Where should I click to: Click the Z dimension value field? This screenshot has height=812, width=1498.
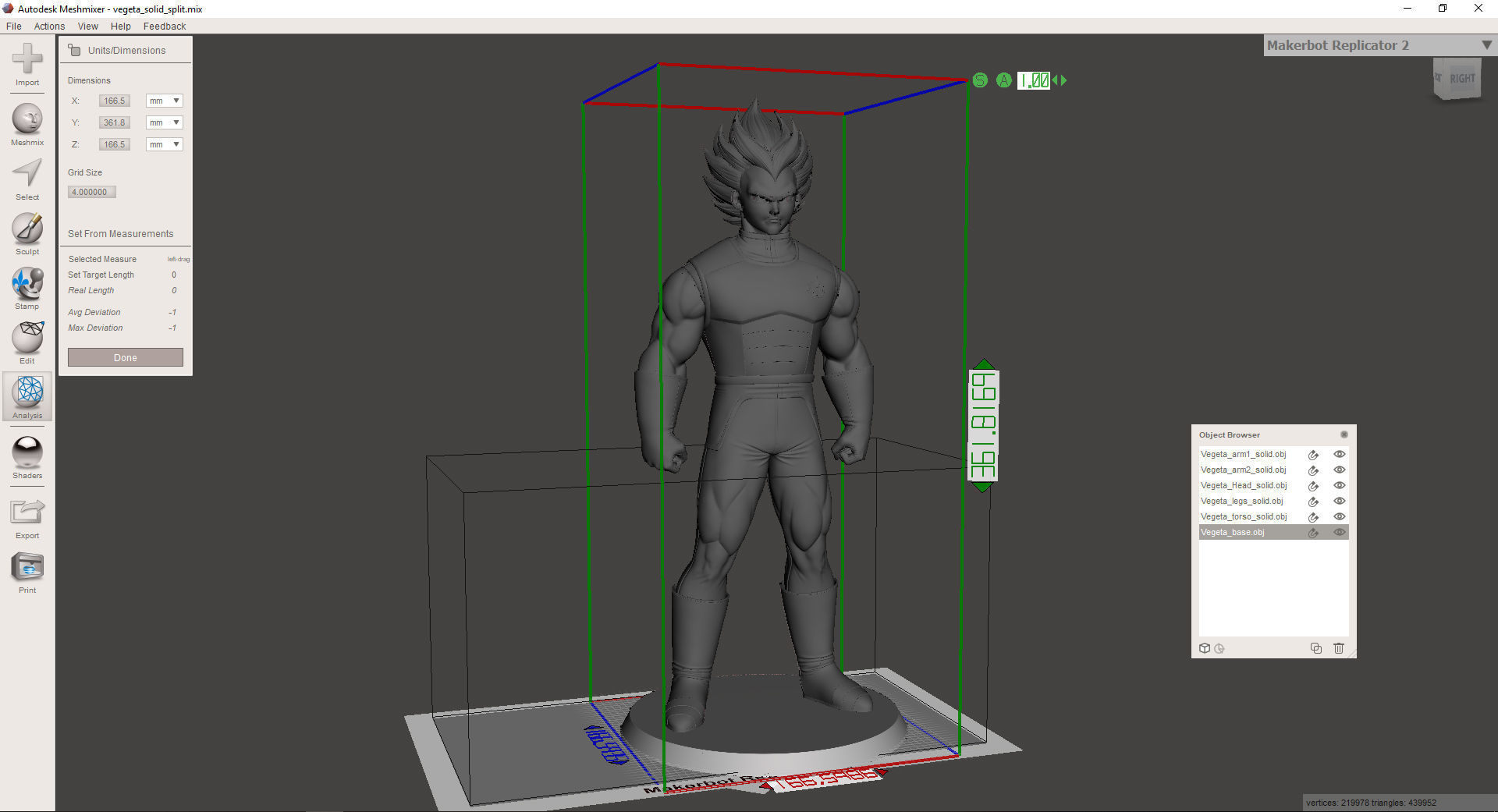tap(115, 144)
